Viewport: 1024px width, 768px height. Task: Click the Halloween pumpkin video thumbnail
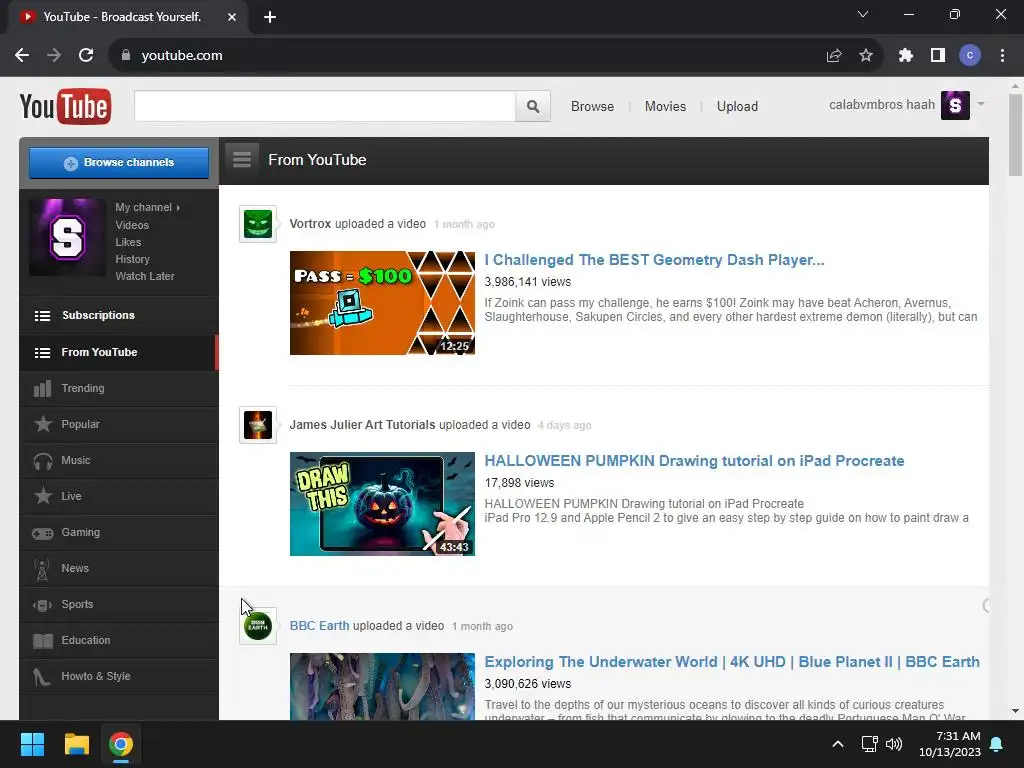(382, 504)
